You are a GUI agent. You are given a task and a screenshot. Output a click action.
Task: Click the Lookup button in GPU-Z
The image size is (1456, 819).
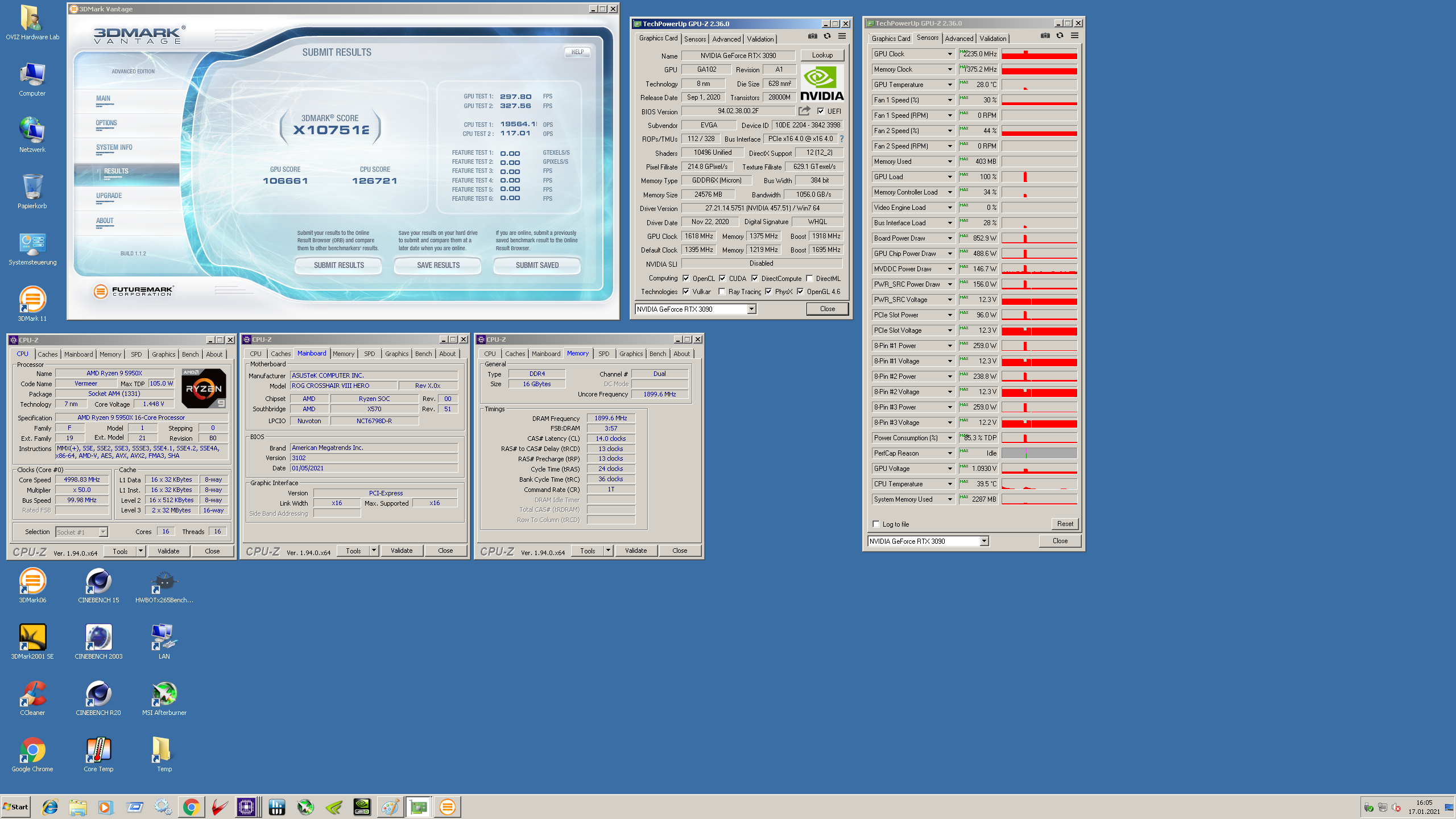pos(822,55)
